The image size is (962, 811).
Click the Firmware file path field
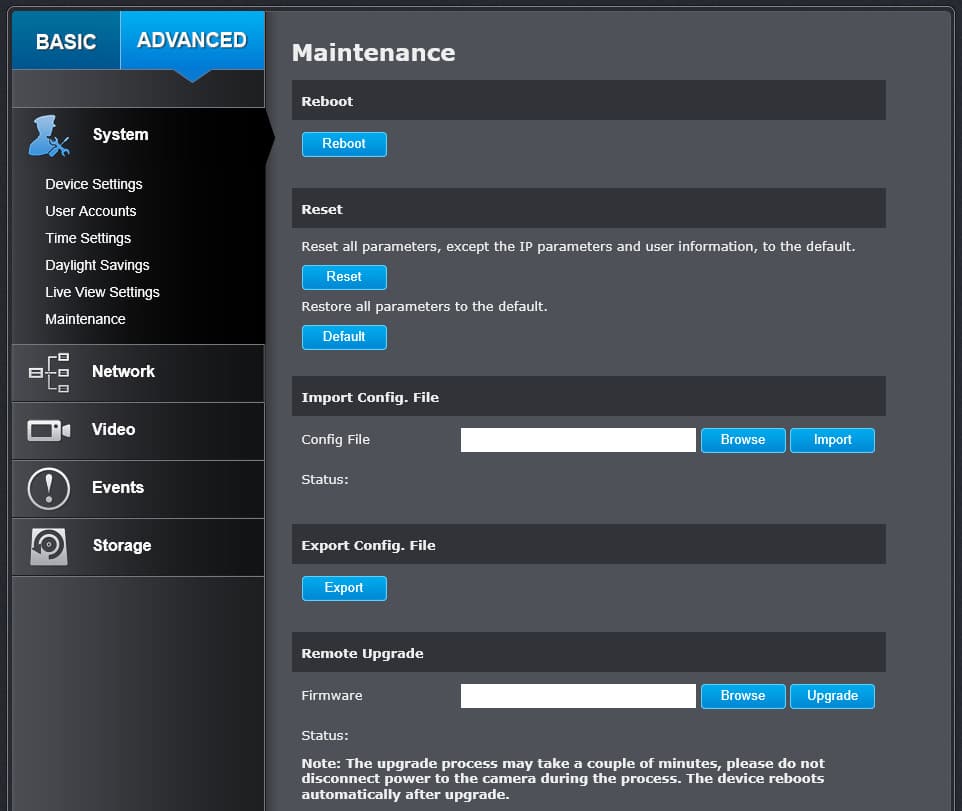578,696
